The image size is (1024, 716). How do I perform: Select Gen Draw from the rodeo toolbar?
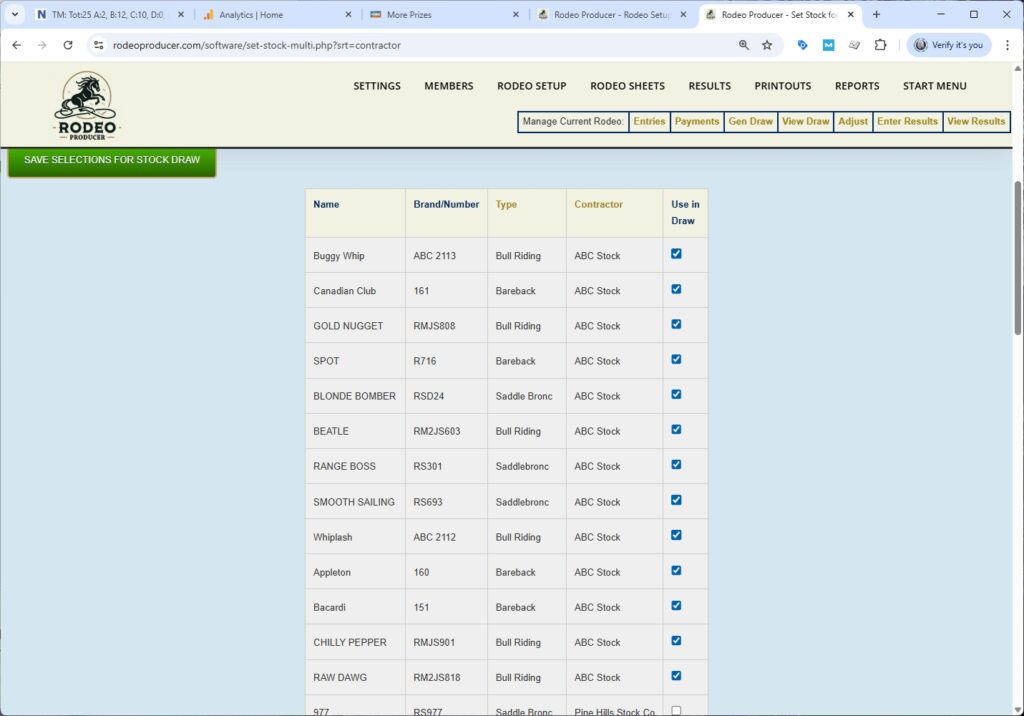[x=750, y=121]
